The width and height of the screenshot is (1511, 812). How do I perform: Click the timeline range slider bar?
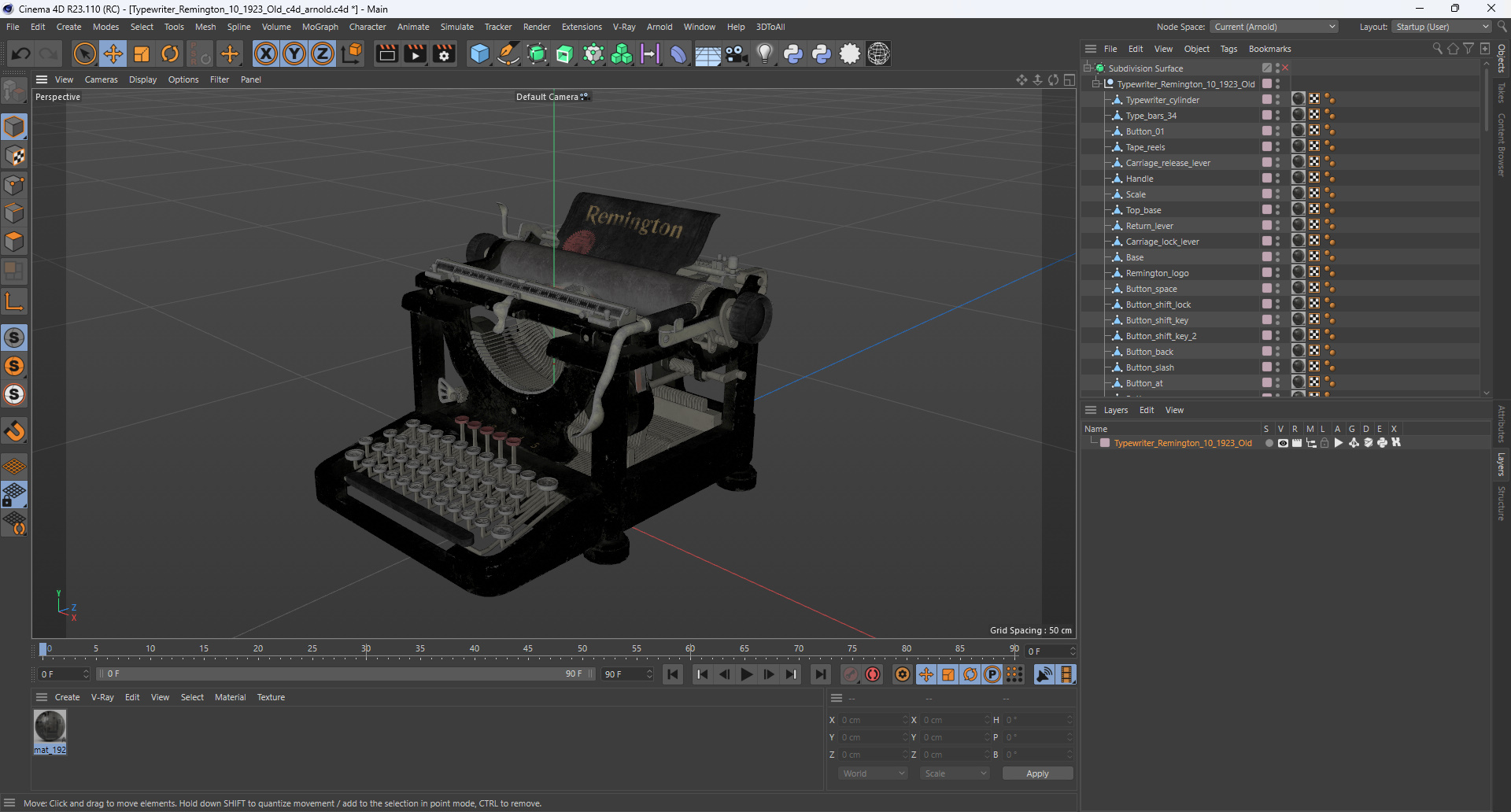pos(345,674)
